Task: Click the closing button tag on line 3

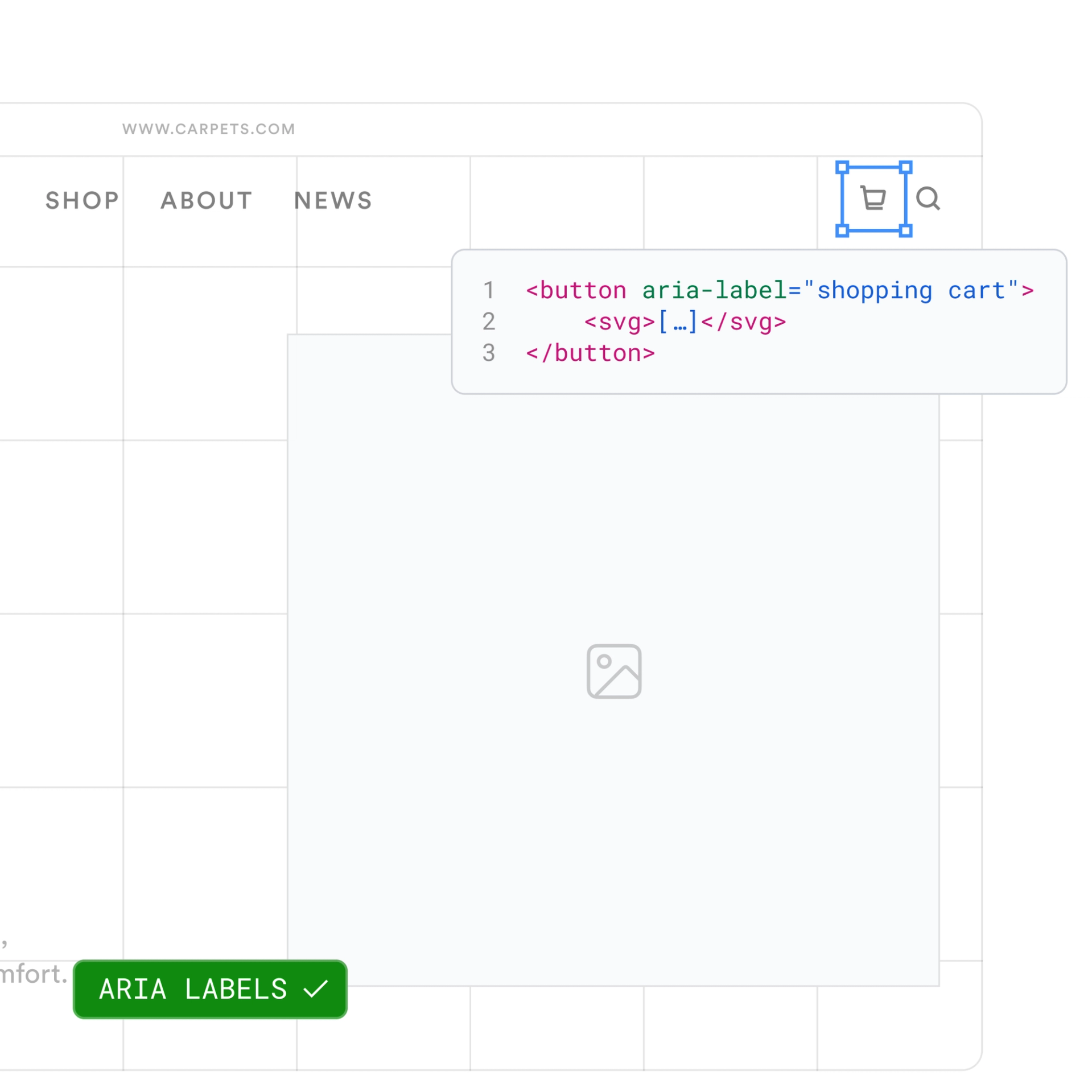Action: (x=590, y=353)
